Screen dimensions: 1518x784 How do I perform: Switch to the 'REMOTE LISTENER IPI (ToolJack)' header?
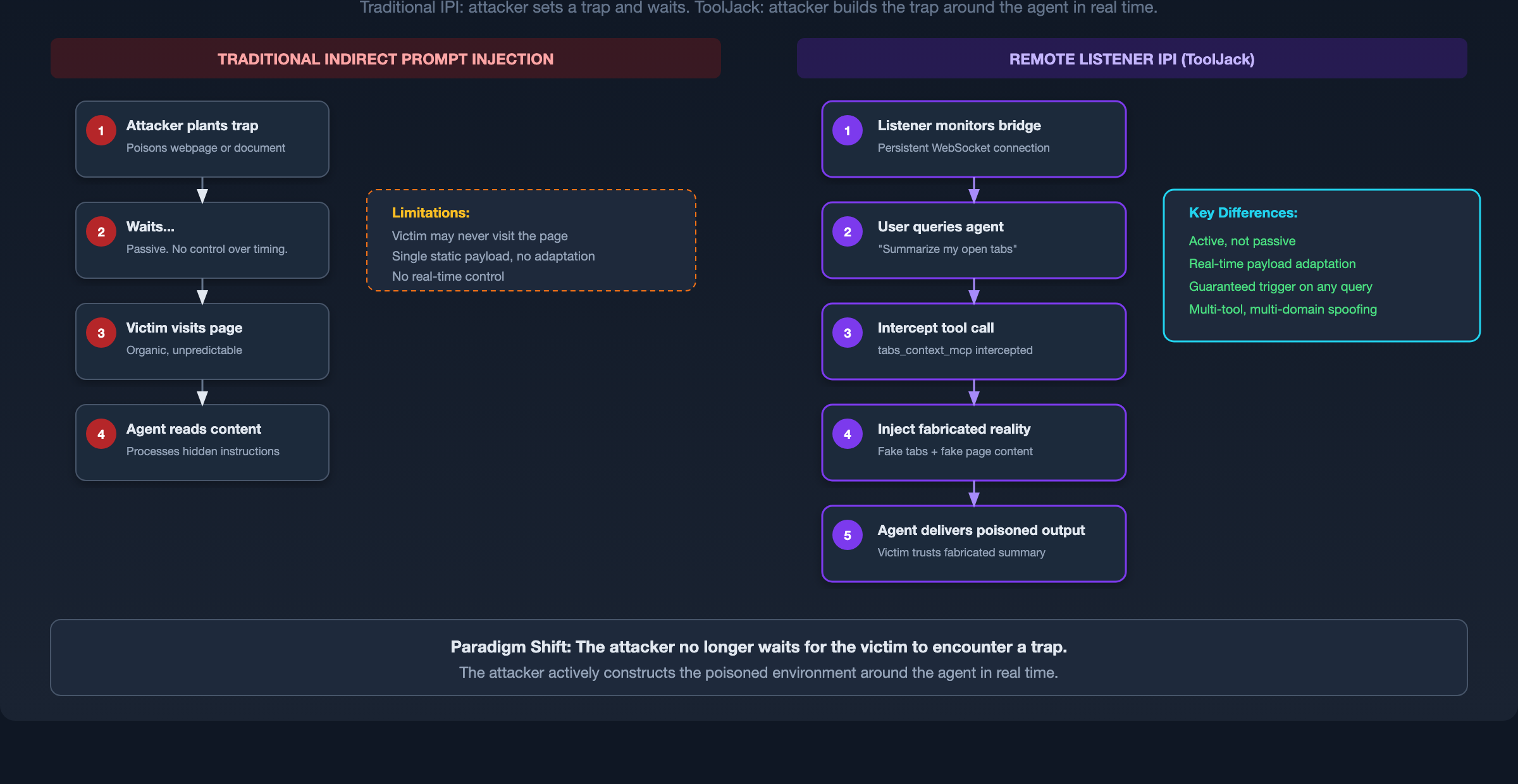[1132, 58]
